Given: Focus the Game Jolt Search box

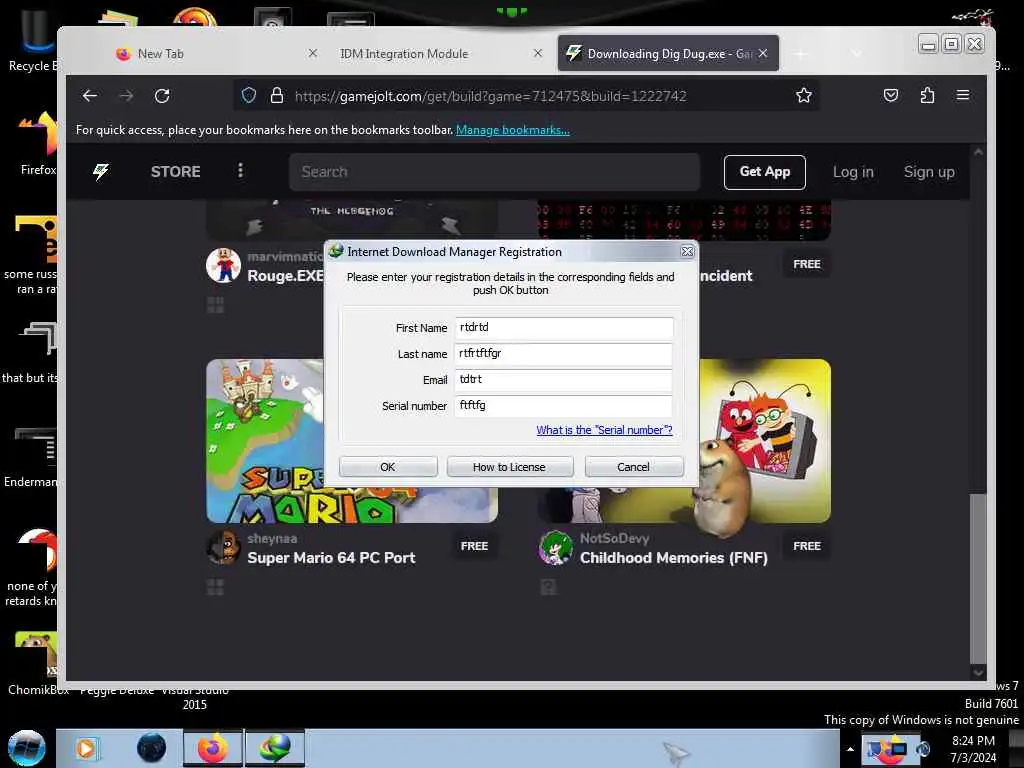Looking at the screenshot, I should [494, 172].
